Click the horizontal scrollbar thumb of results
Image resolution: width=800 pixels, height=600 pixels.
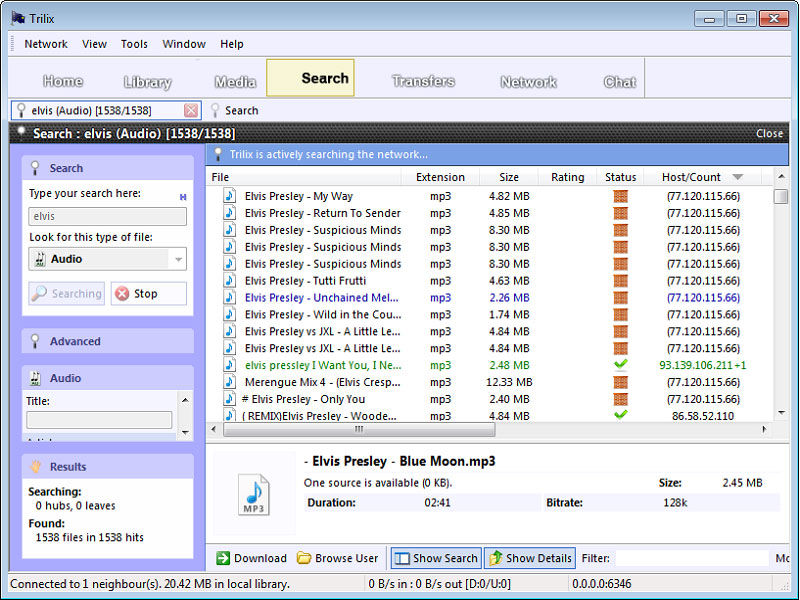[x=359, y=430]
